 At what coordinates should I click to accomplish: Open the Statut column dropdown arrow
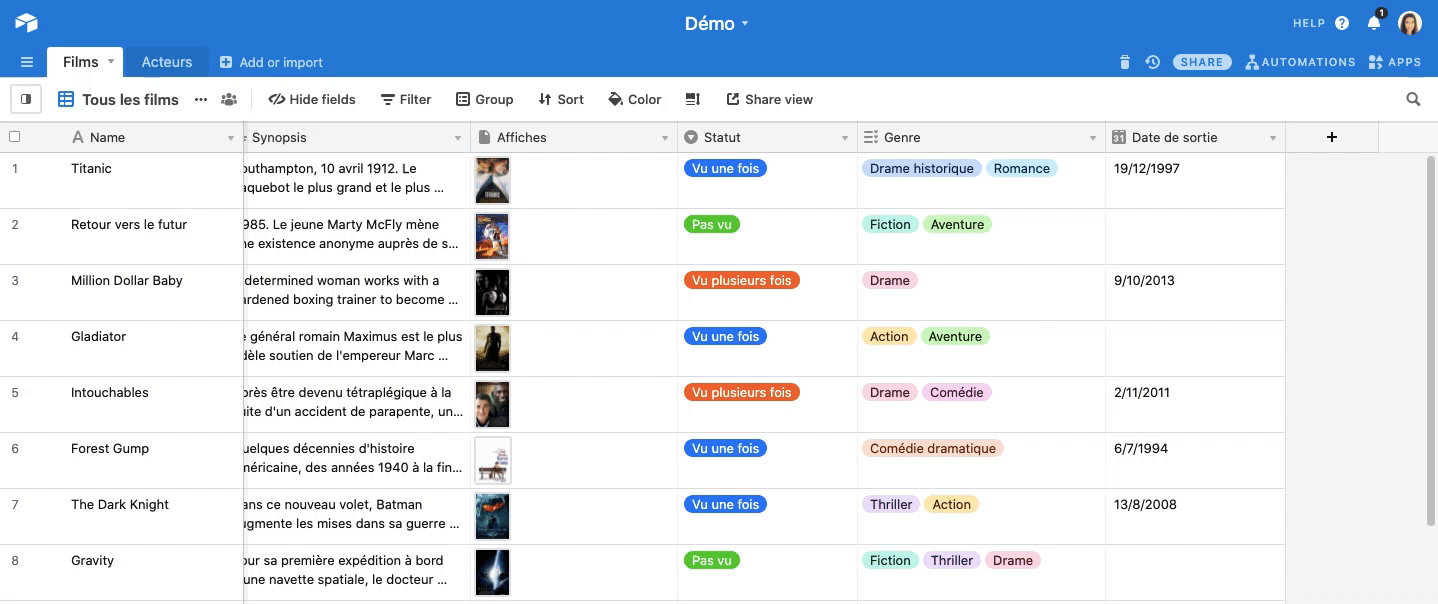pyautogui.click(x=845, y=138)
